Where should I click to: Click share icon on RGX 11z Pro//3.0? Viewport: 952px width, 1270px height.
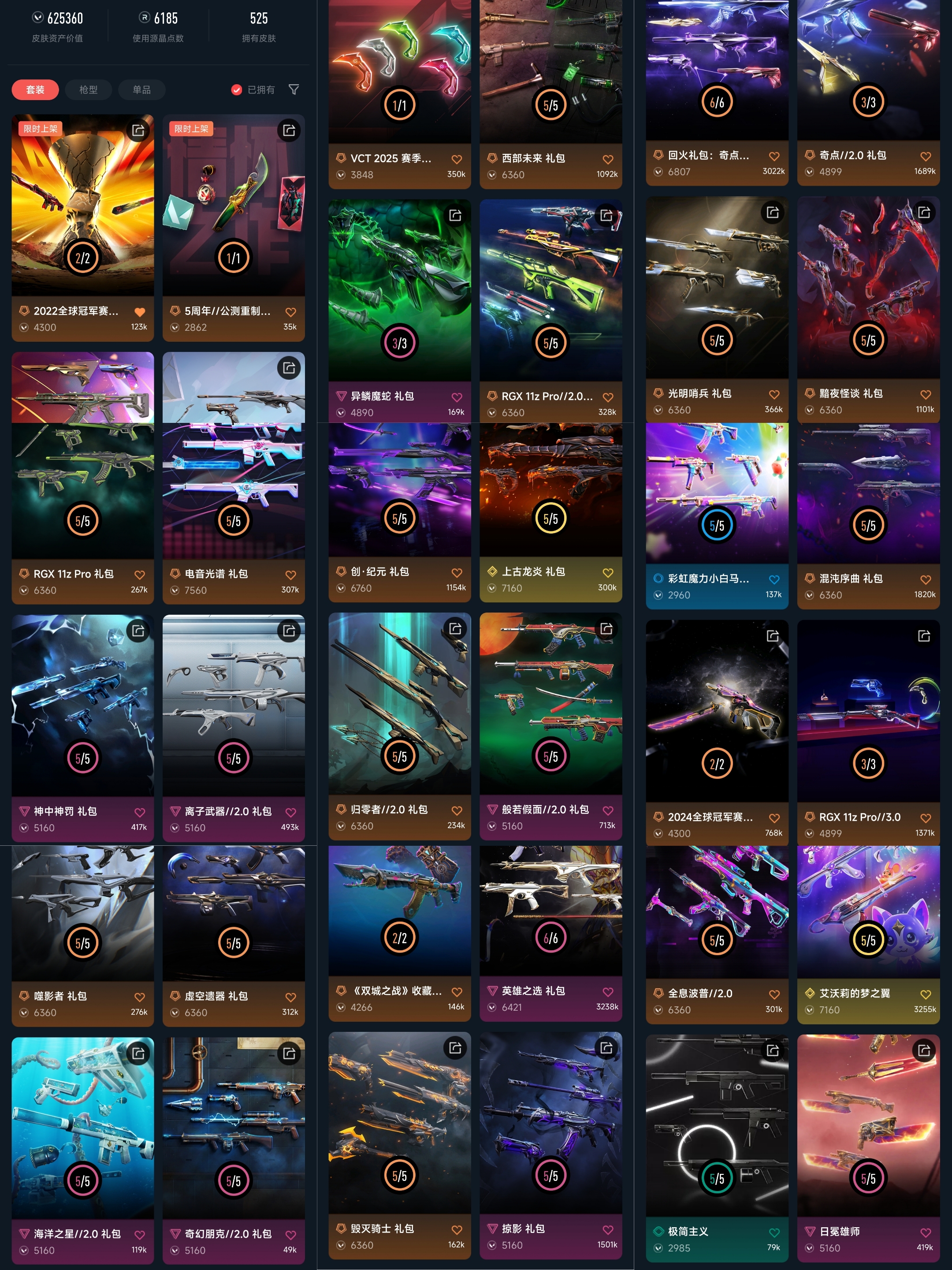point(924,635)
